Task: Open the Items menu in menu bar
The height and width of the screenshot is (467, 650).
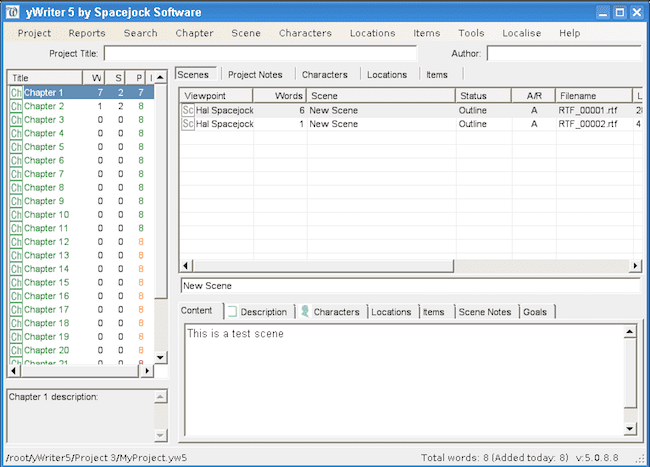Action: (x=427, y=33)
